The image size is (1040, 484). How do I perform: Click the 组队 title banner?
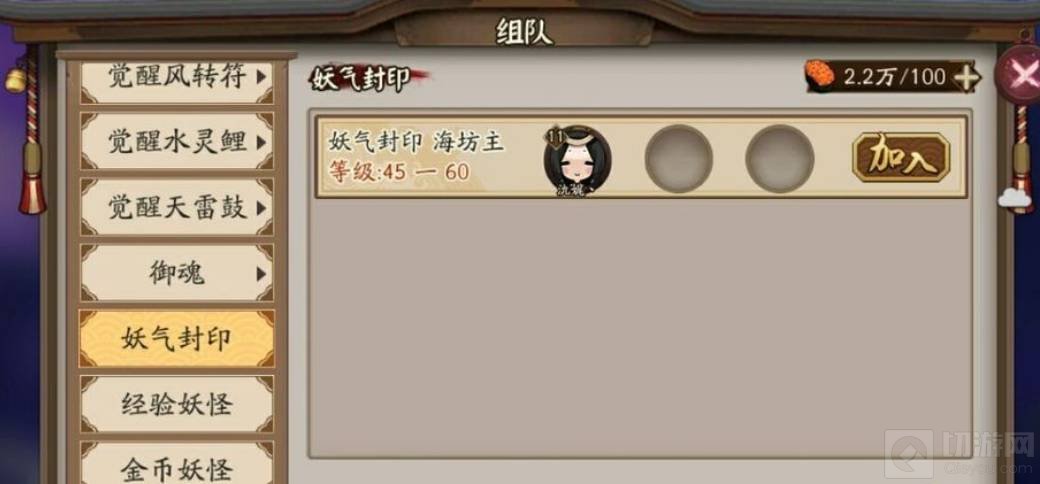click(x=524, y=30)
